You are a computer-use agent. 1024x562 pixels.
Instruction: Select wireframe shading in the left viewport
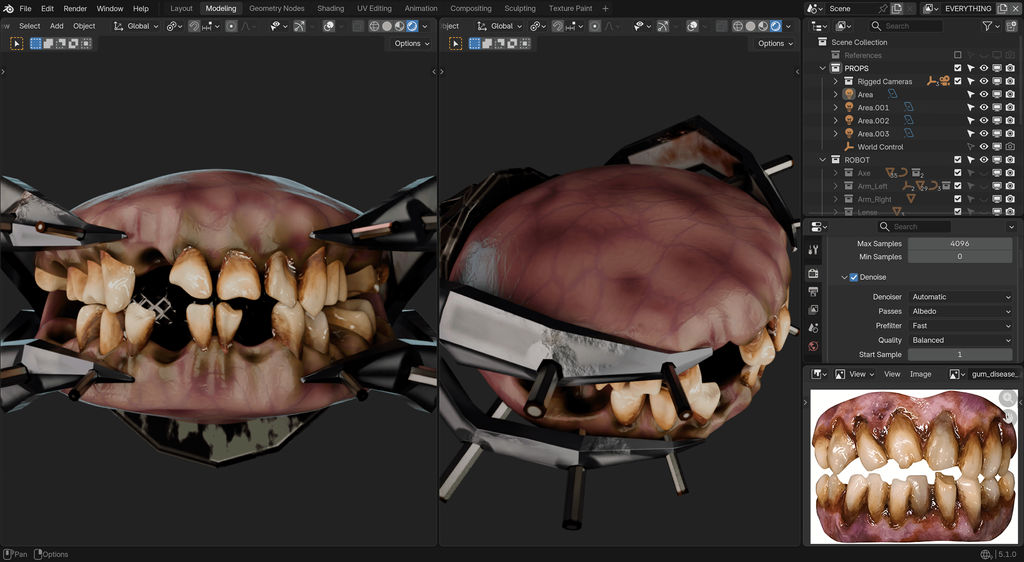374,26
